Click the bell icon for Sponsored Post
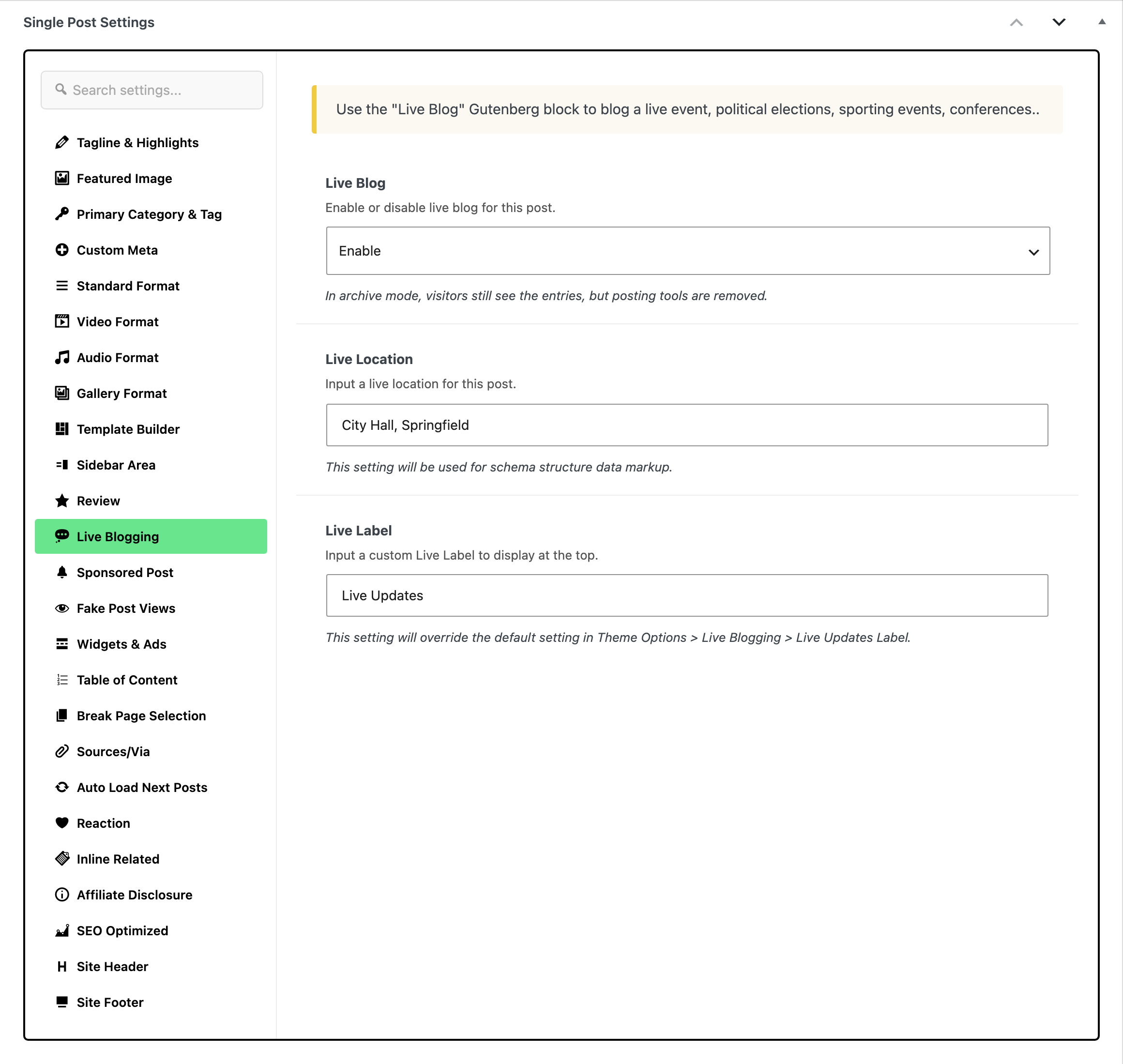This screenshot has height=1064, width=1123. point(62,572)
